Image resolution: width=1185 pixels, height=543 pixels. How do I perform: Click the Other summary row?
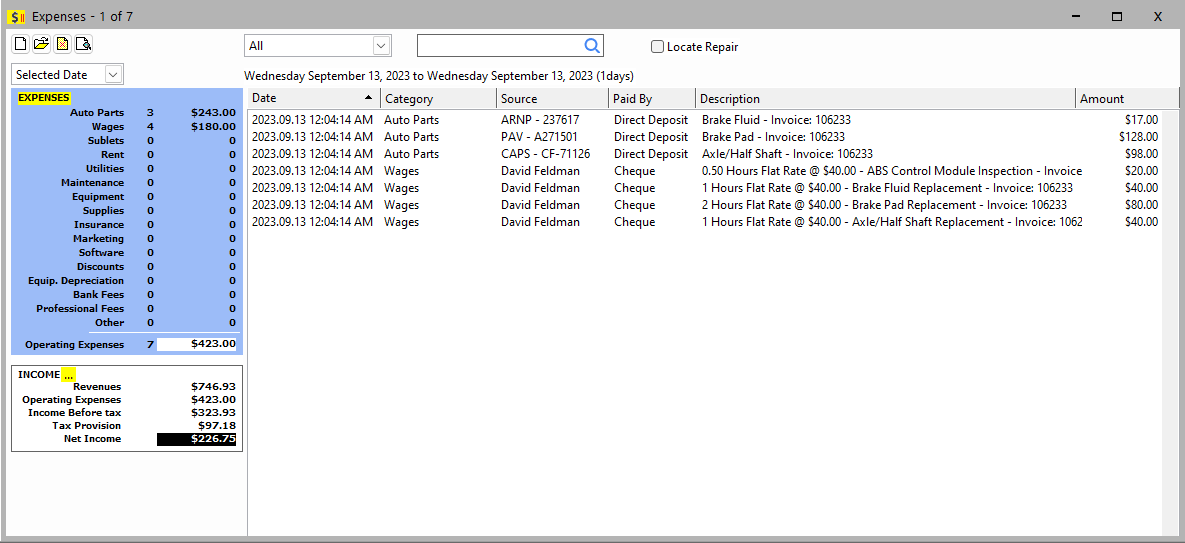pyautogui.click(x=127, y=322)
